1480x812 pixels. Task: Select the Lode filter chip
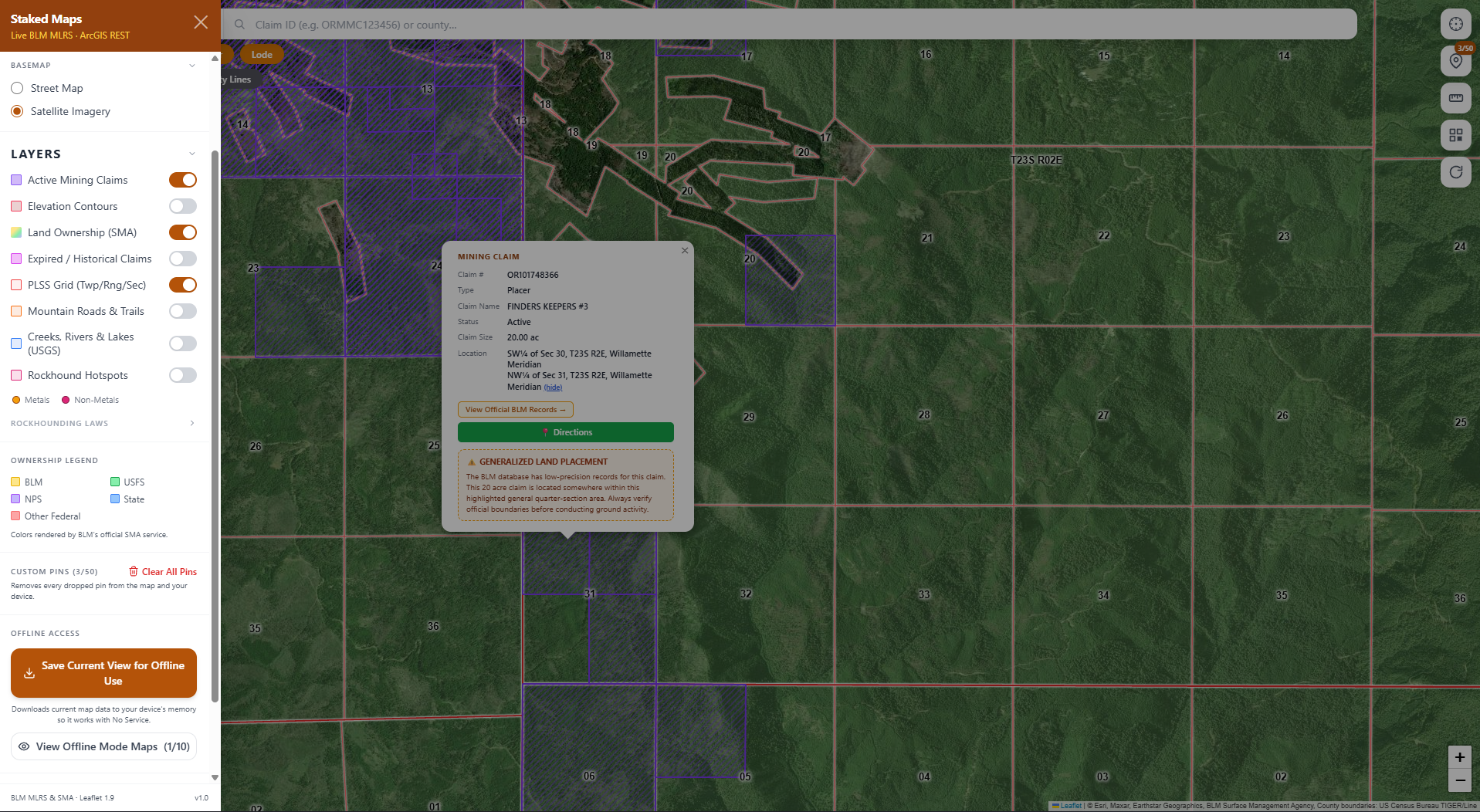(262, 55)
